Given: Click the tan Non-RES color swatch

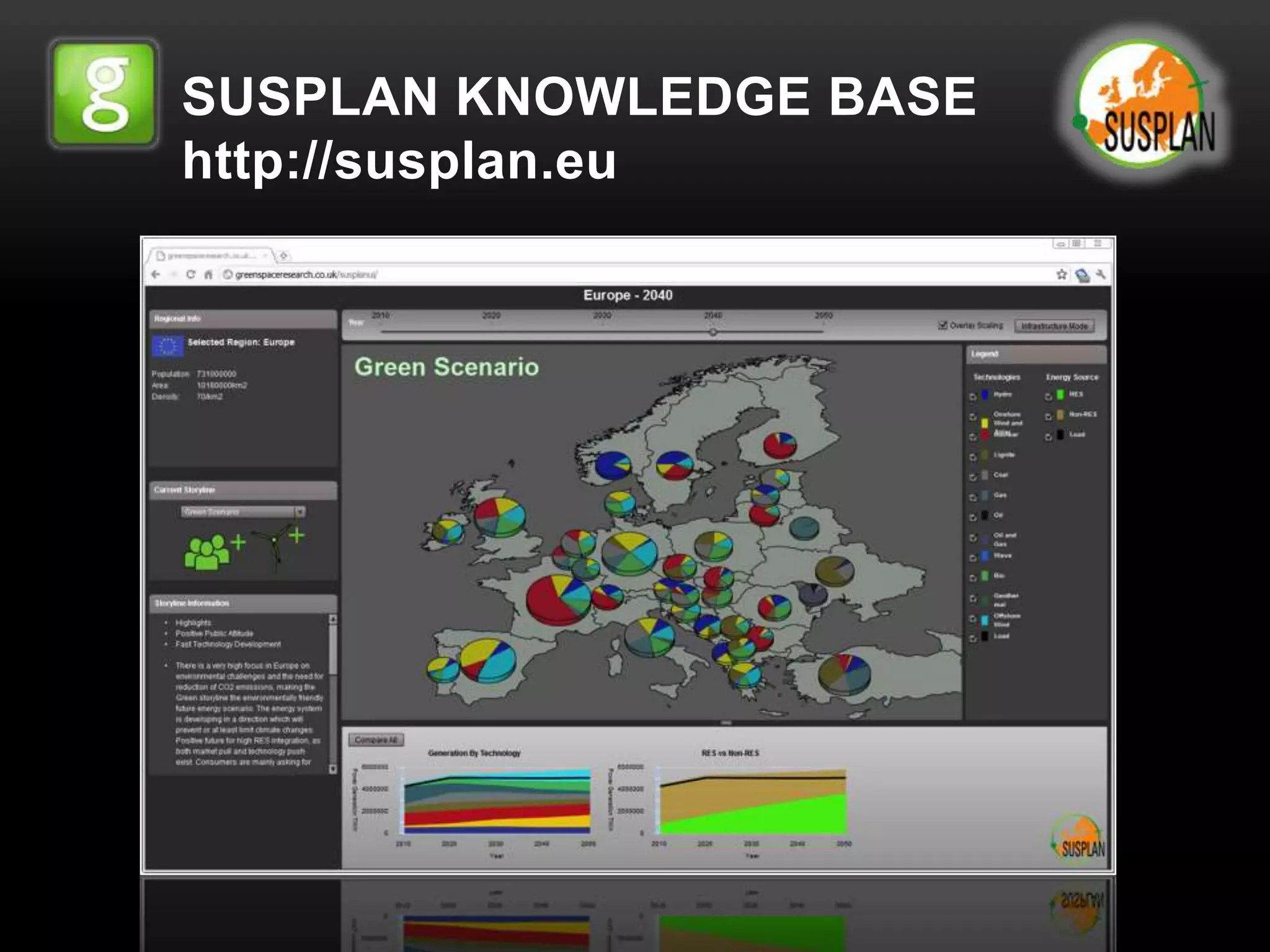Looking at the screenshot, I should coord(1060,415).
